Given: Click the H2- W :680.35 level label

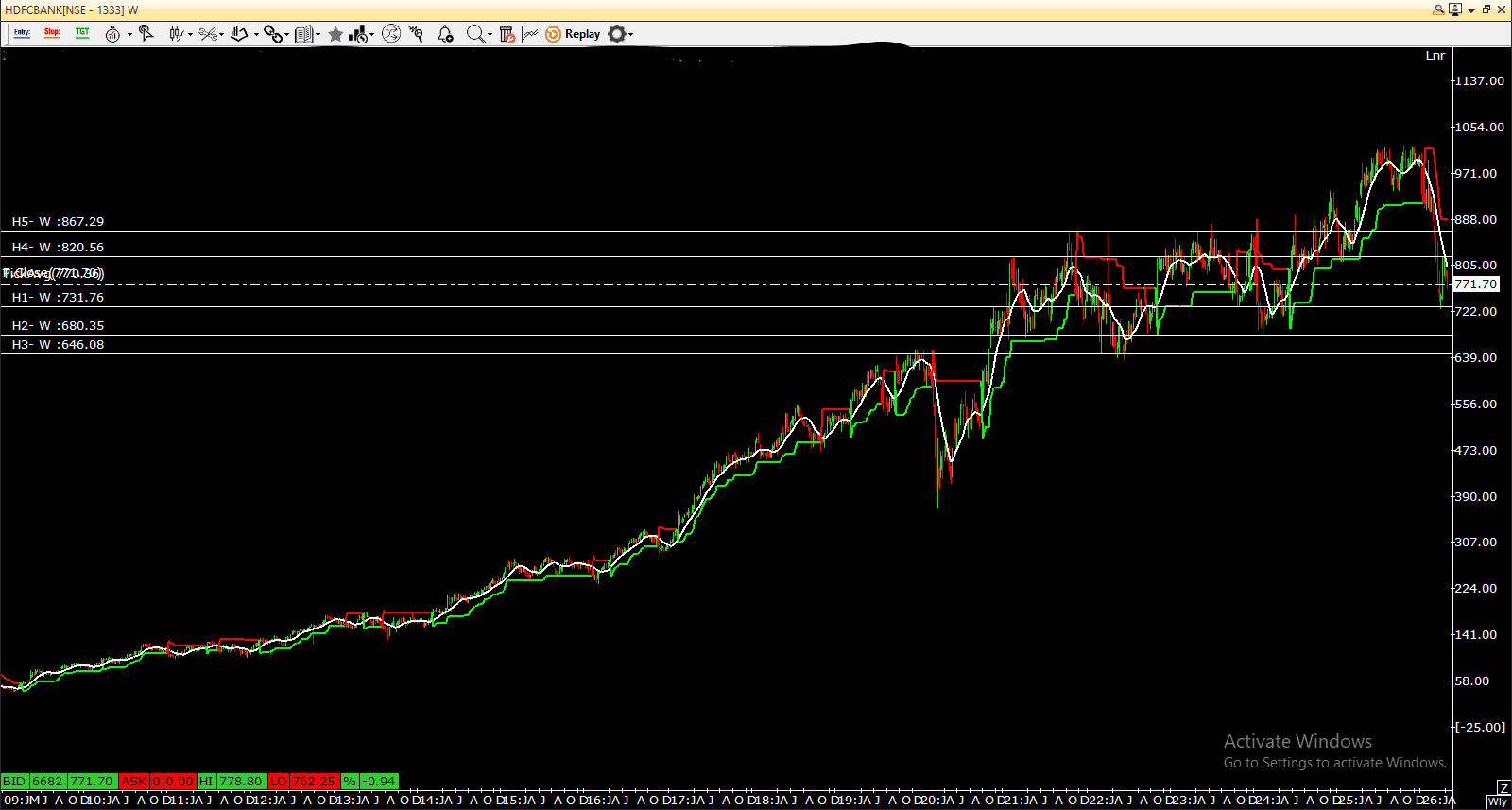Looking at the screenshot, I should coord(58,326).
